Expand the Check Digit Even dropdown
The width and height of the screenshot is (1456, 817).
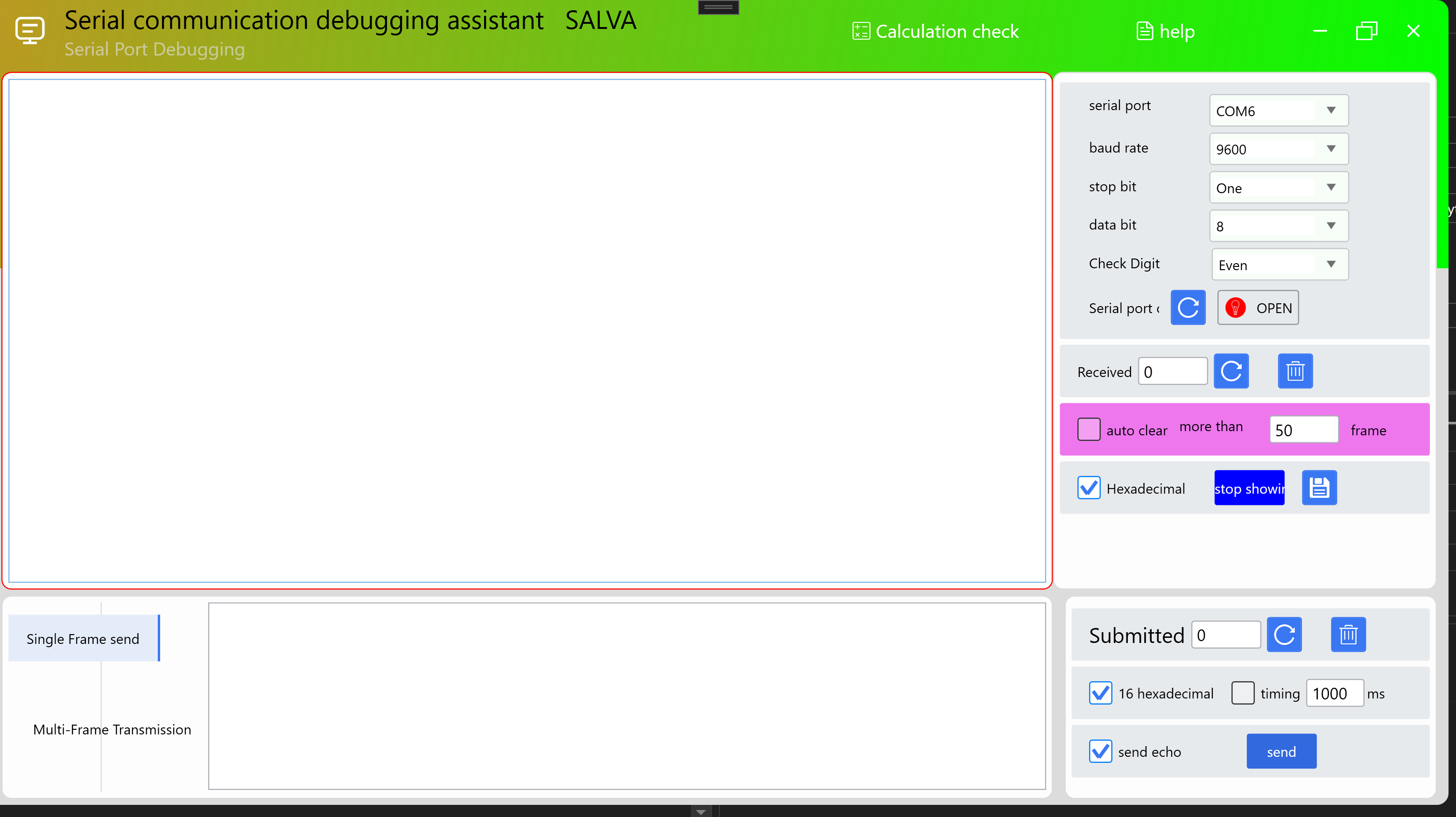[x=1279, y=265]
